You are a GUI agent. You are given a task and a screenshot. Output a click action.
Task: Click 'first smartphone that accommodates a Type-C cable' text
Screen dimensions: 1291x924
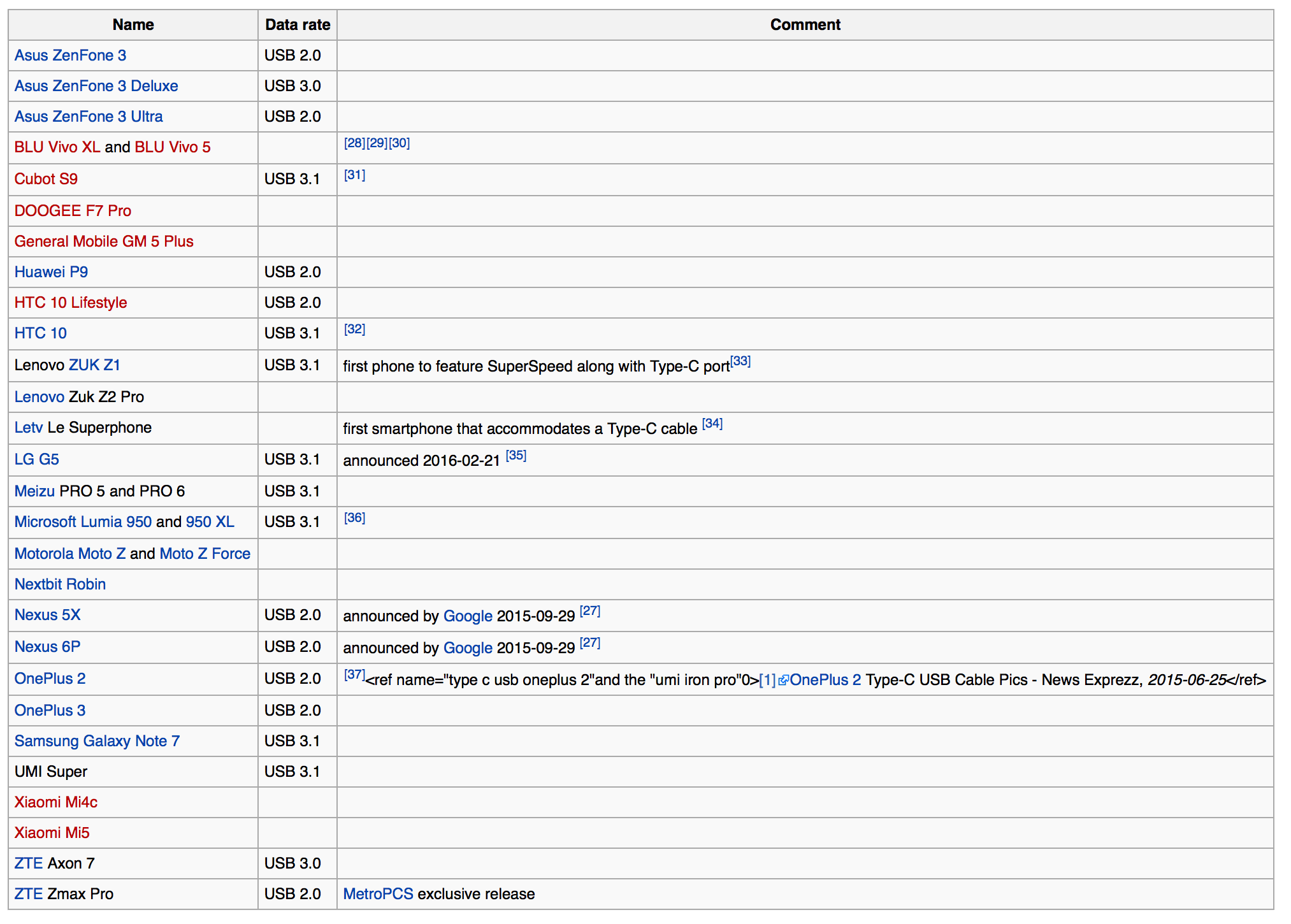click(x=520, y=429)
